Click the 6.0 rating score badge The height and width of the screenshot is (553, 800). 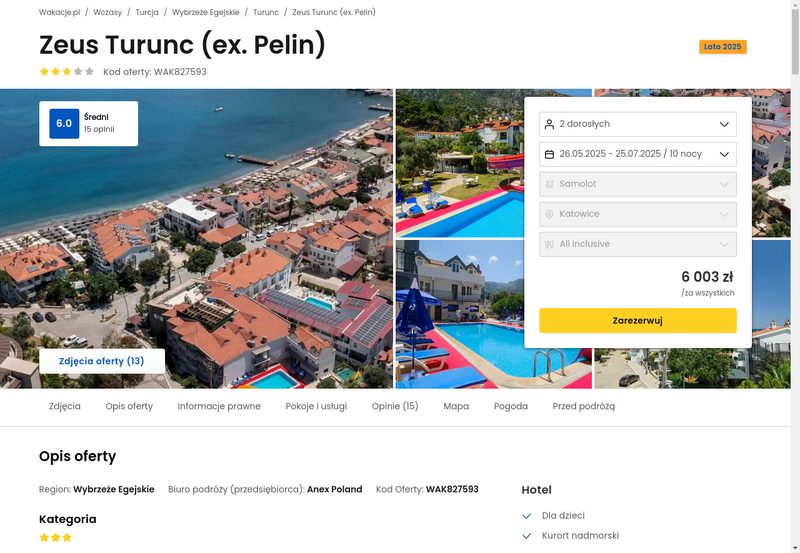(x=64, y=123)
